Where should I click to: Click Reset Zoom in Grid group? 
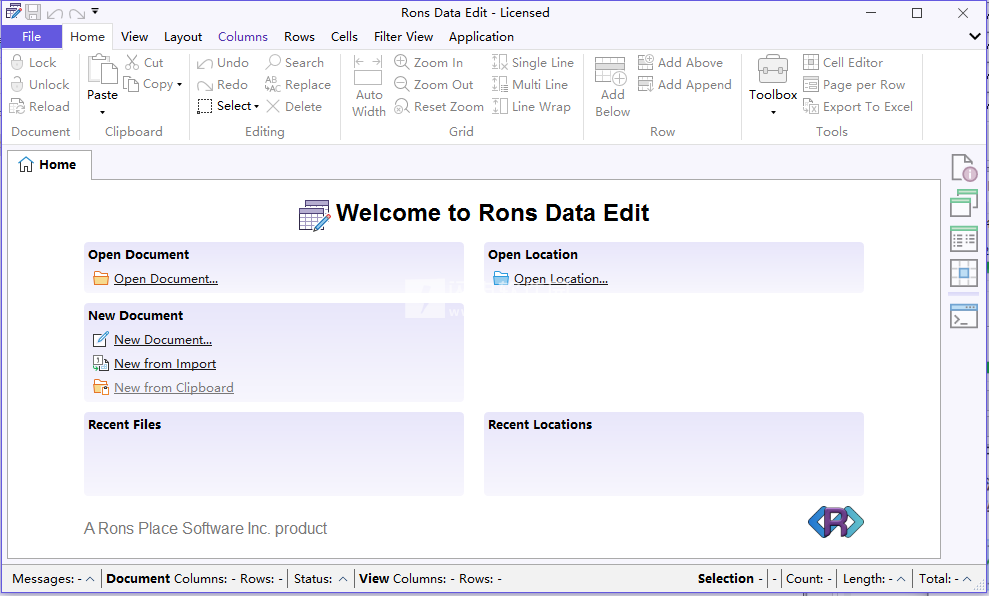click(x=439, y=107)
